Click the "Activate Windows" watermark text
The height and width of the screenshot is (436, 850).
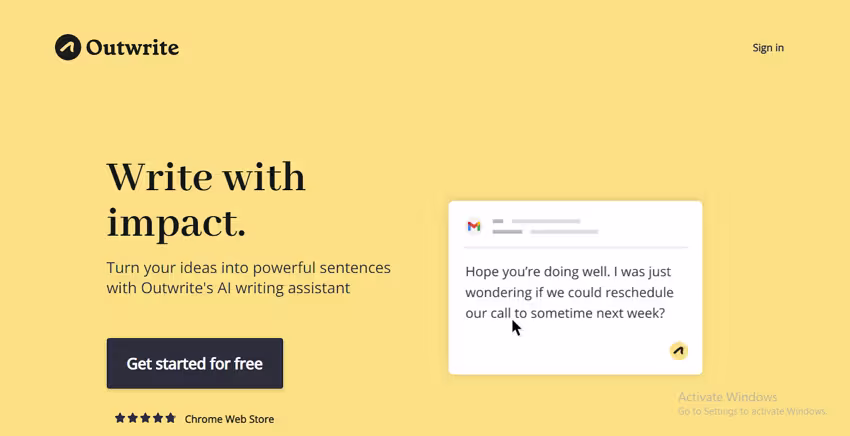click(x=727, y=397)
